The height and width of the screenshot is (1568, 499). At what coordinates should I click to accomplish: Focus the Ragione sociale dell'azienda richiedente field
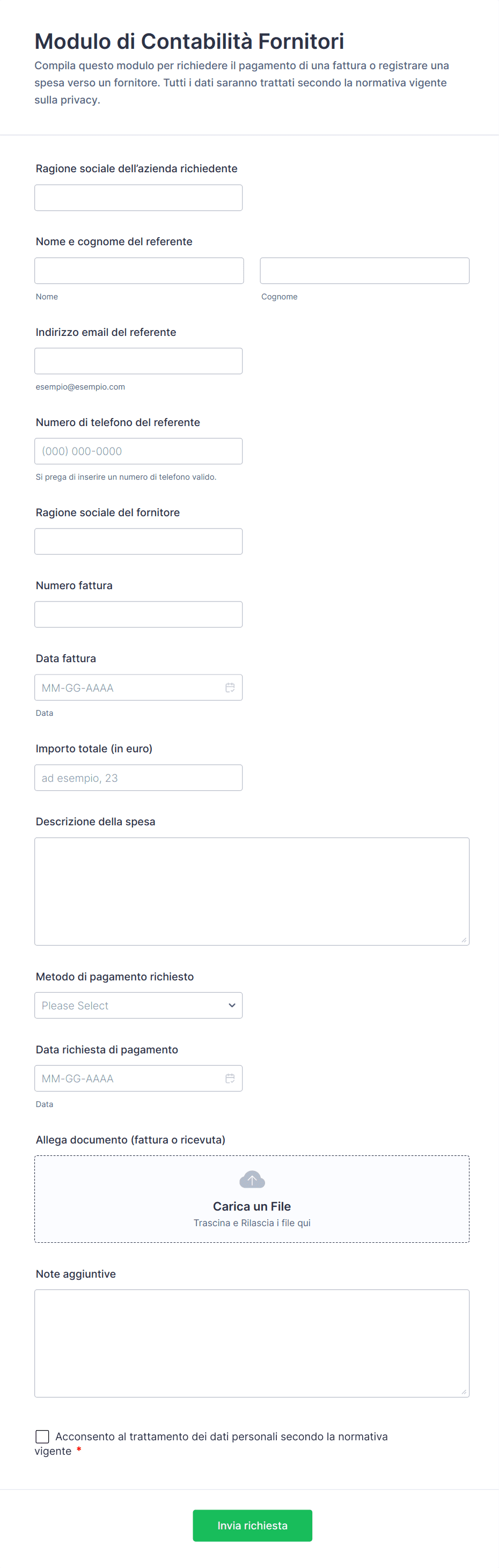[138, 198]
